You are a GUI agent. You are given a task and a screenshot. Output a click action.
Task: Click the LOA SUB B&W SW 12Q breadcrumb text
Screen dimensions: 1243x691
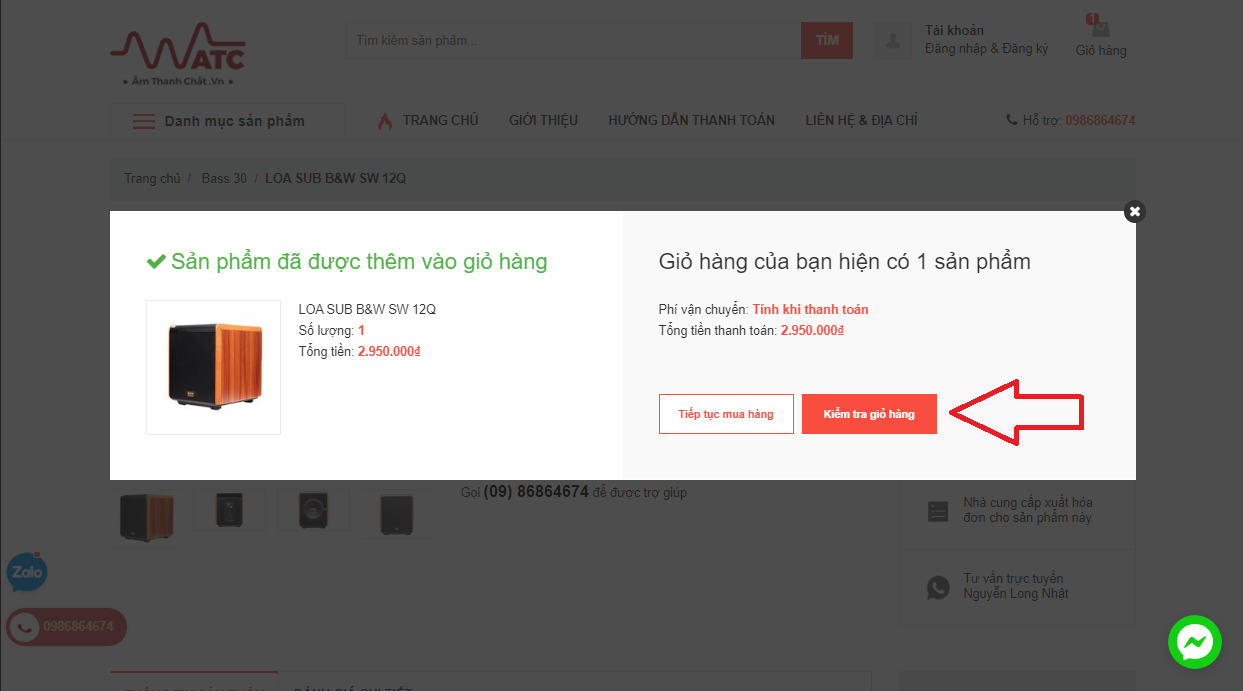click(335, 178)
